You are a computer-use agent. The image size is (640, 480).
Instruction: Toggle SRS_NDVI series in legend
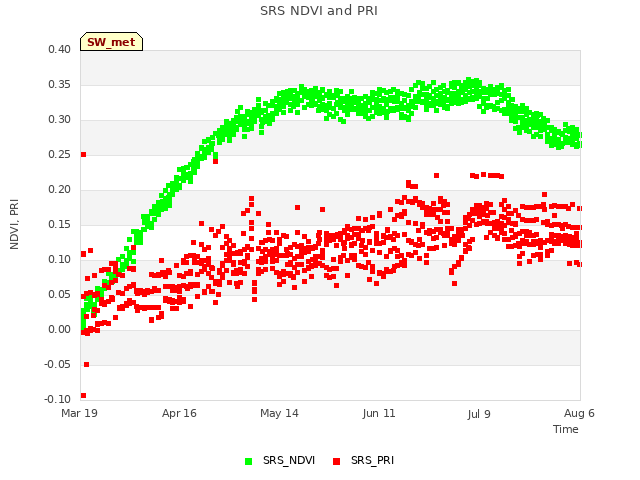pyautogui.click(x=280, y=460)
